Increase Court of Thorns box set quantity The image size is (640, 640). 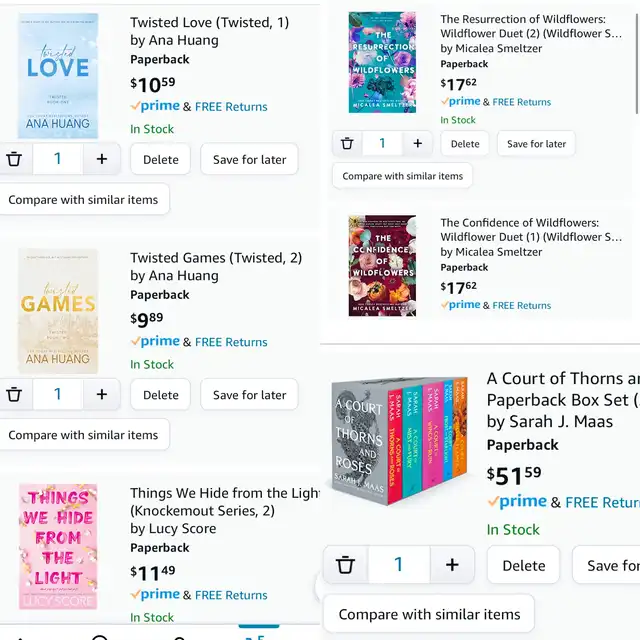tap(452, 565)
